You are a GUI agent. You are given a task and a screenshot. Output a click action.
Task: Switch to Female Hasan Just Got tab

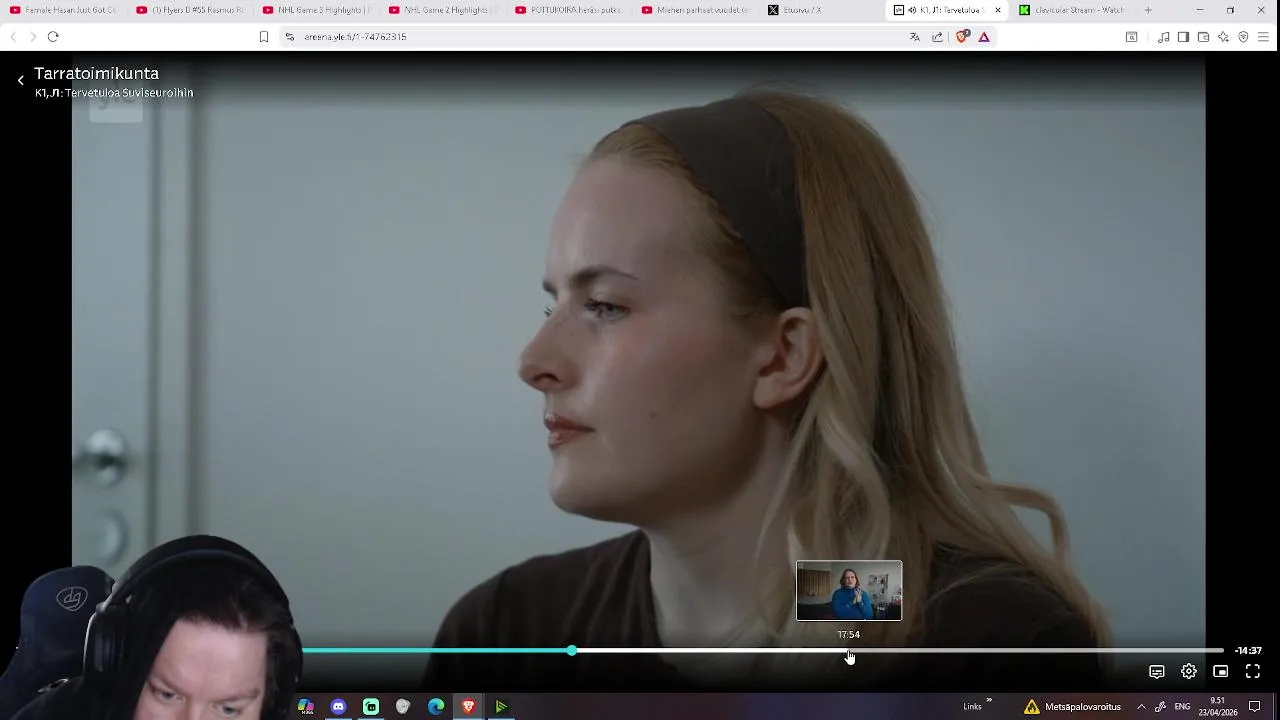point(63,10)
